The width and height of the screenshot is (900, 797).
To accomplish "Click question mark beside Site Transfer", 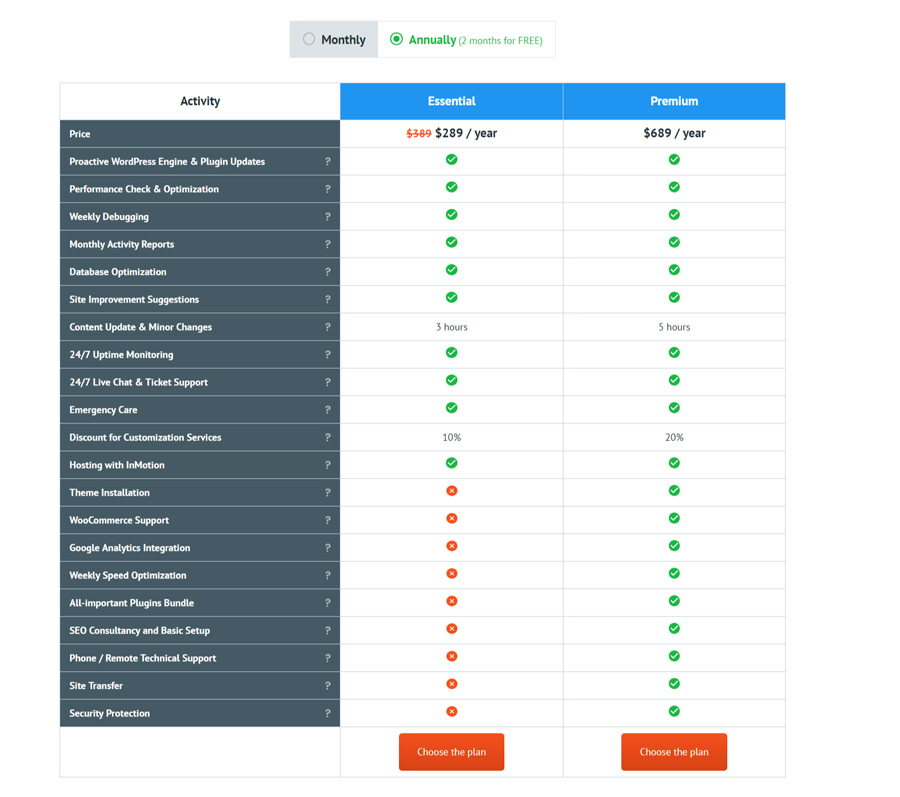I will 327,686.
